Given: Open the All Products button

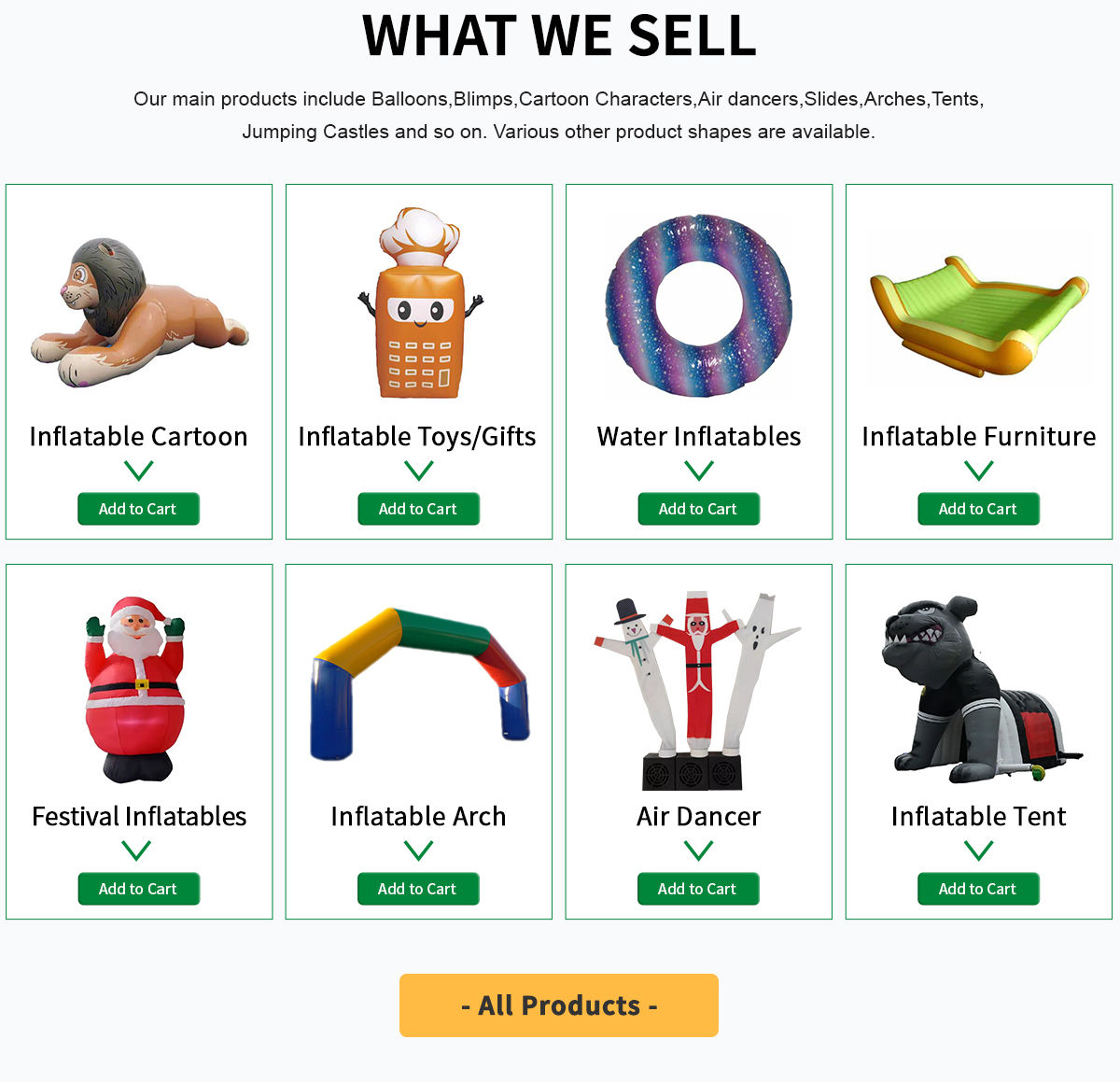Looking at the screenshot, I should 559,1005.
